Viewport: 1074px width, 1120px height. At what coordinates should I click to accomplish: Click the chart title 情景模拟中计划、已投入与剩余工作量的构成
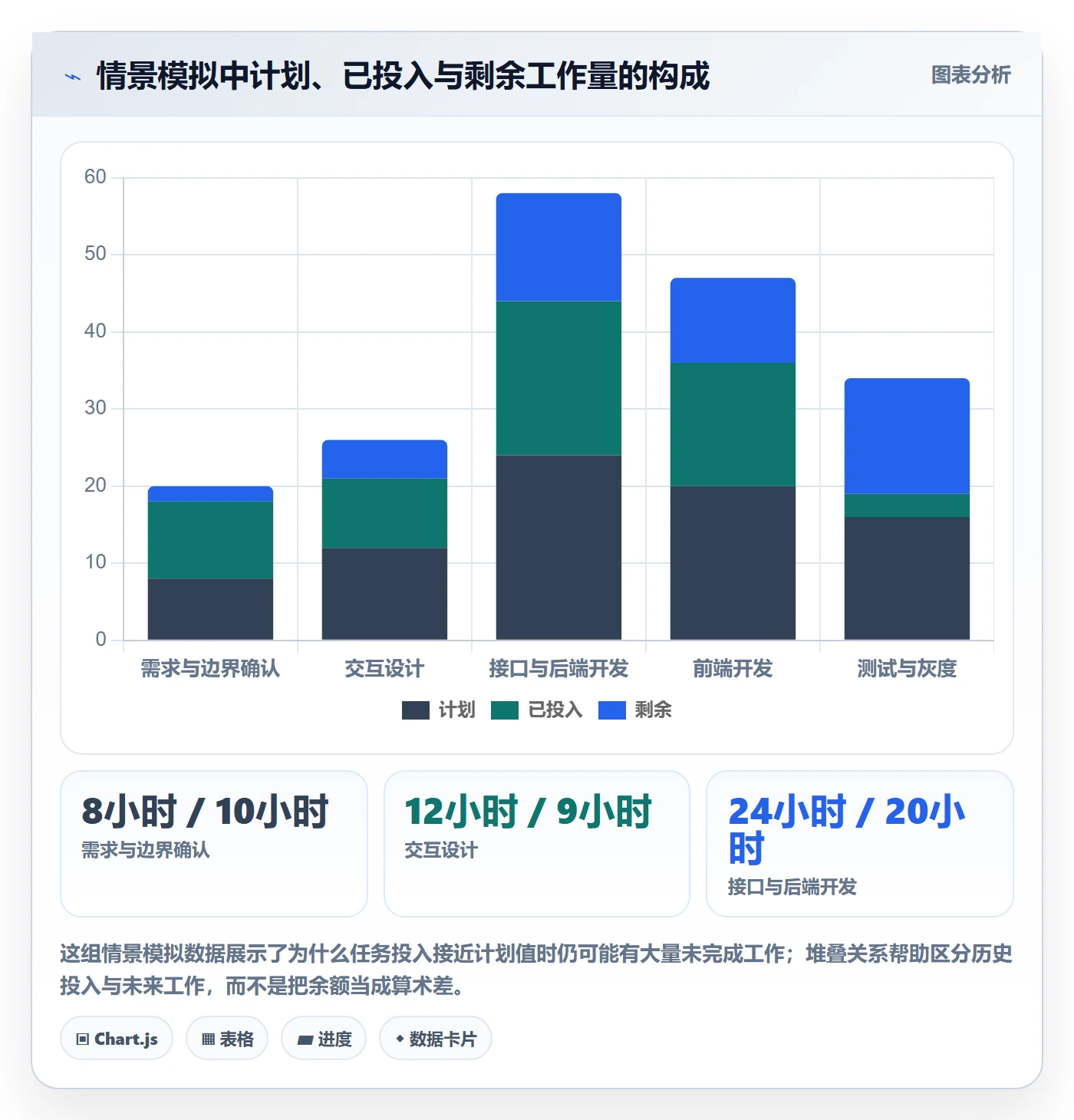pyautogui.click(x=404, y=76)
